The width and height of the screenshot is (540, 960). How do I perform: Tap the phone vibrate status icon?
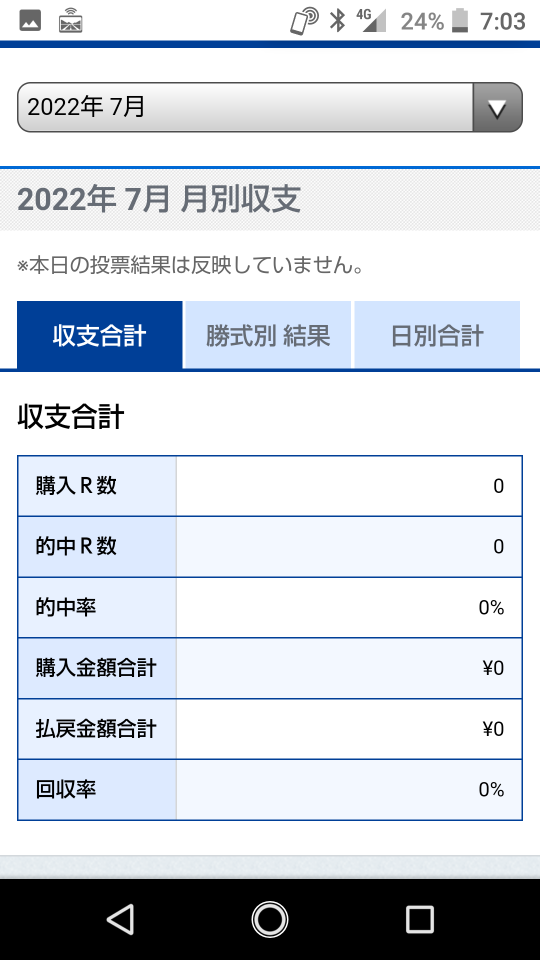[304, 21]
